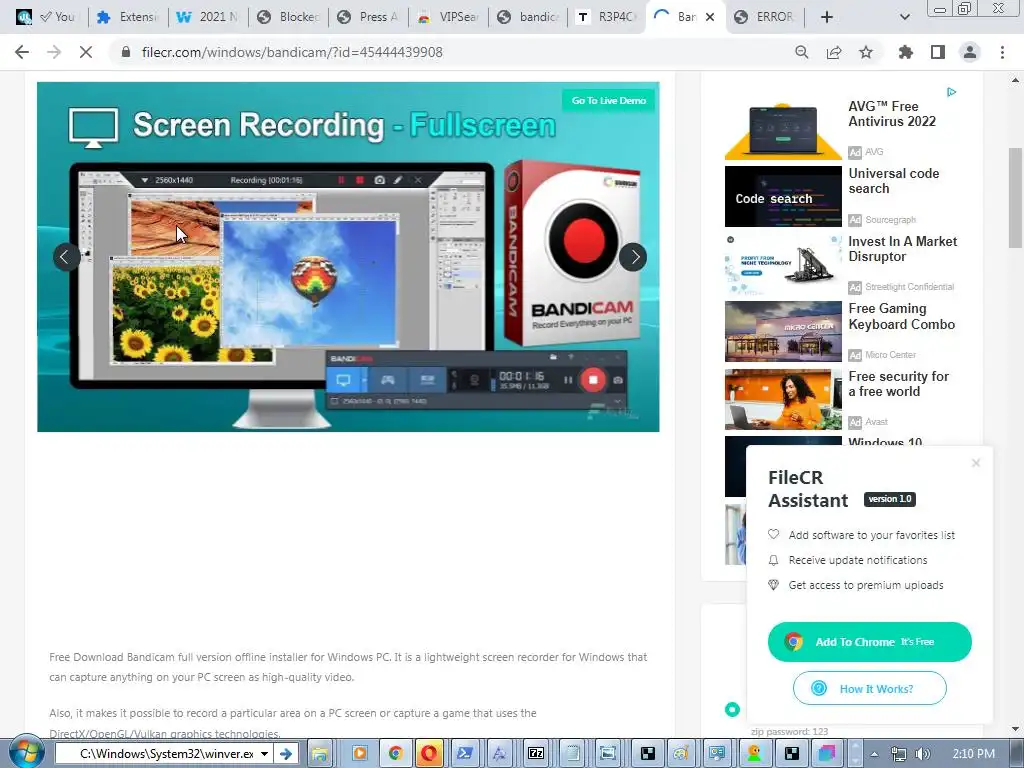Screen dimensions: 1024x768
Task: Open the Free Gaming Keyboard Combo ad
Action: click(901, 316)
